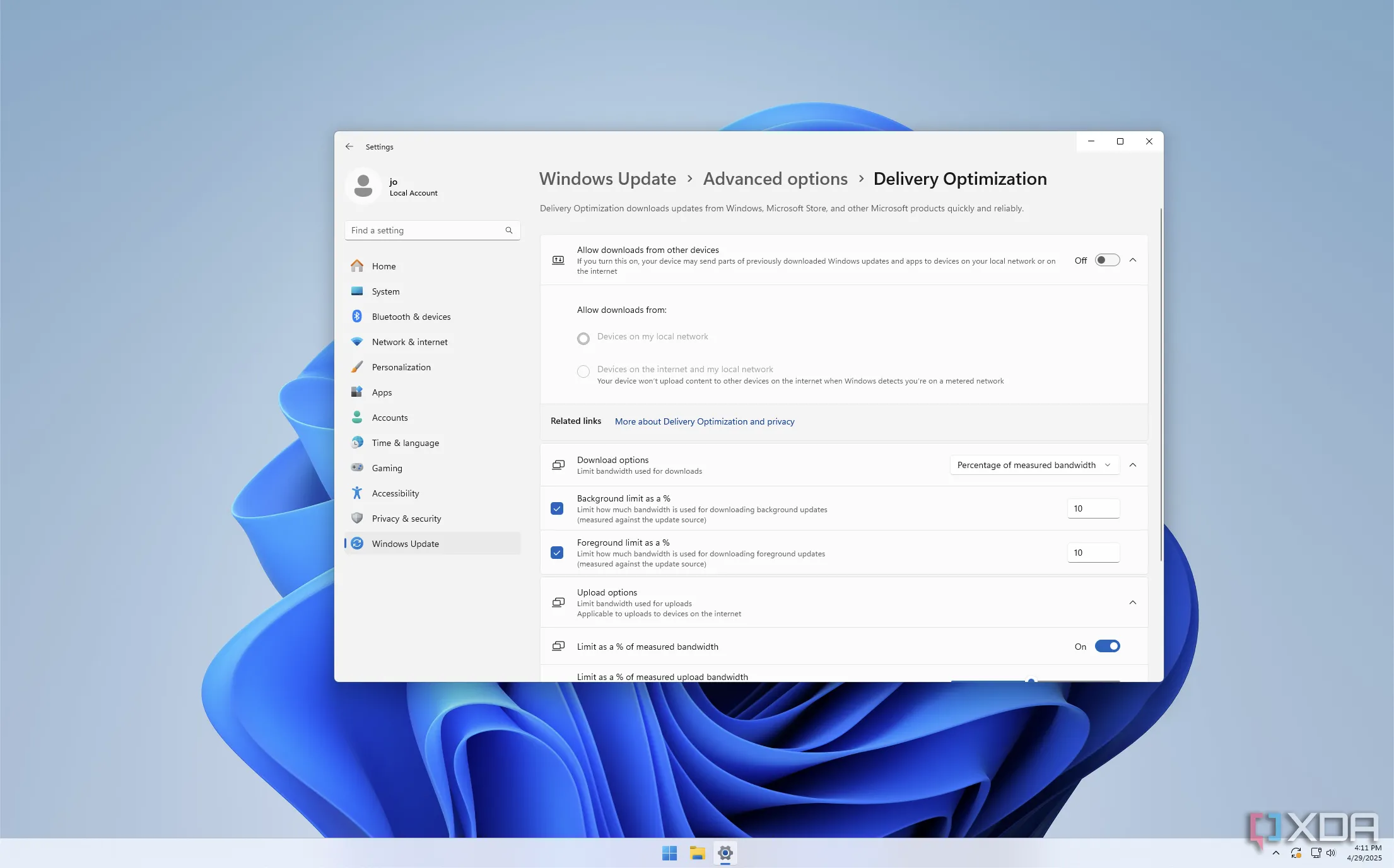Open Settings from the taskbar
This screenshot has width=1394, height=868.
click(x=725, y=853)
